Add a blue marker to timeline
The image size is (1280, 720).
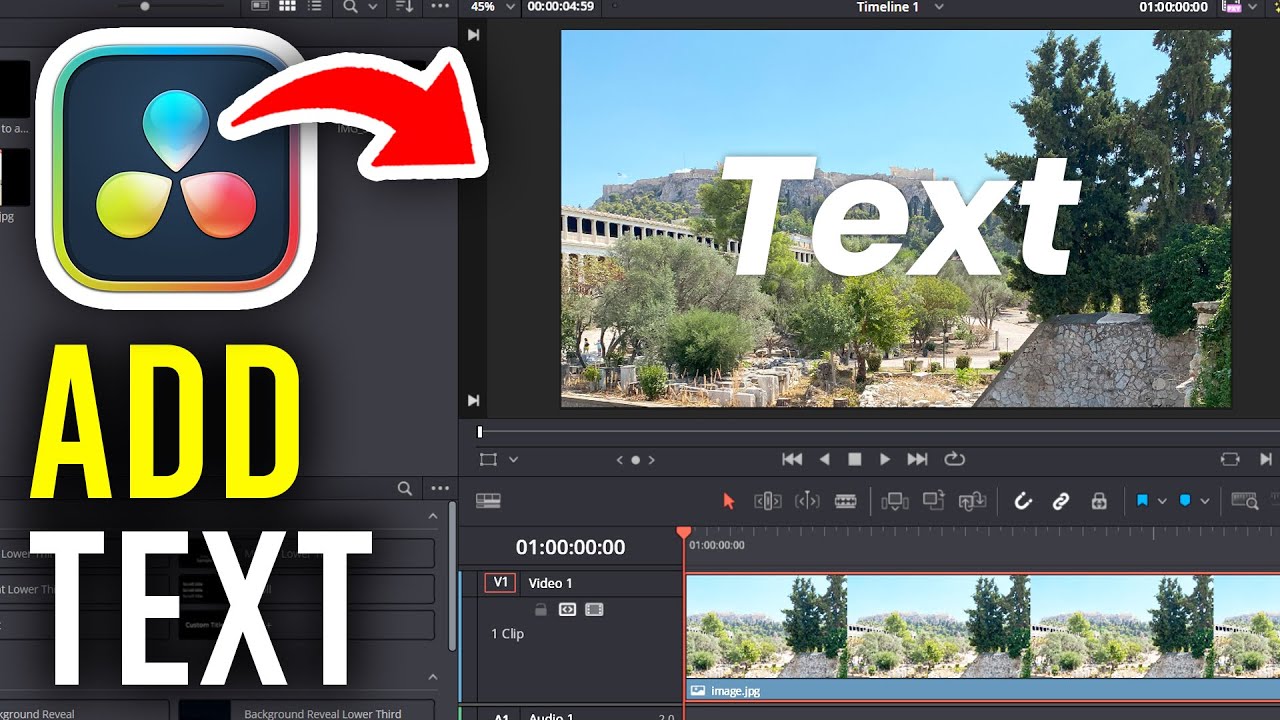(1185, 501)
